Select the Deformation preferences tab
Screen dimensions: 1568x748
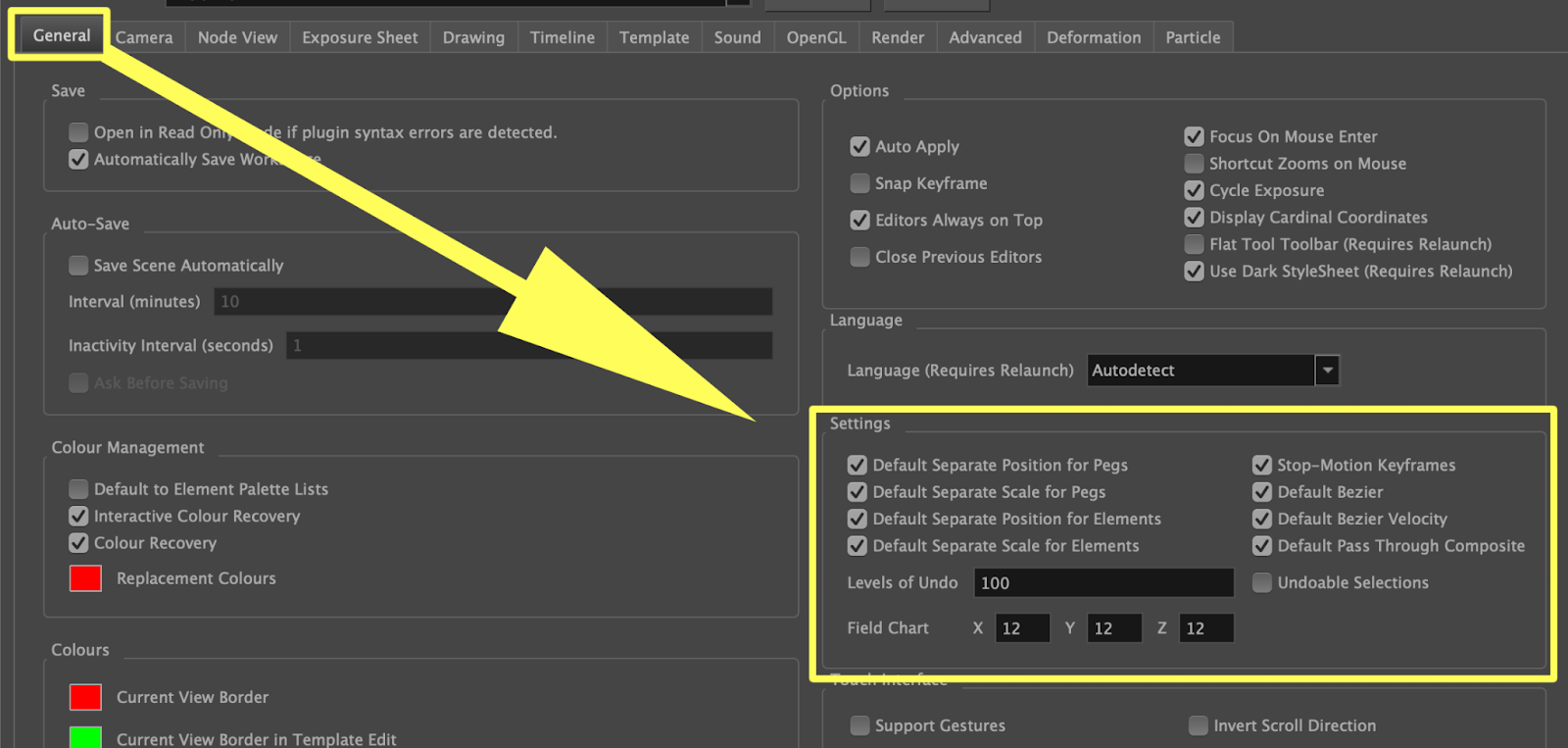(x=1093, y=37)
